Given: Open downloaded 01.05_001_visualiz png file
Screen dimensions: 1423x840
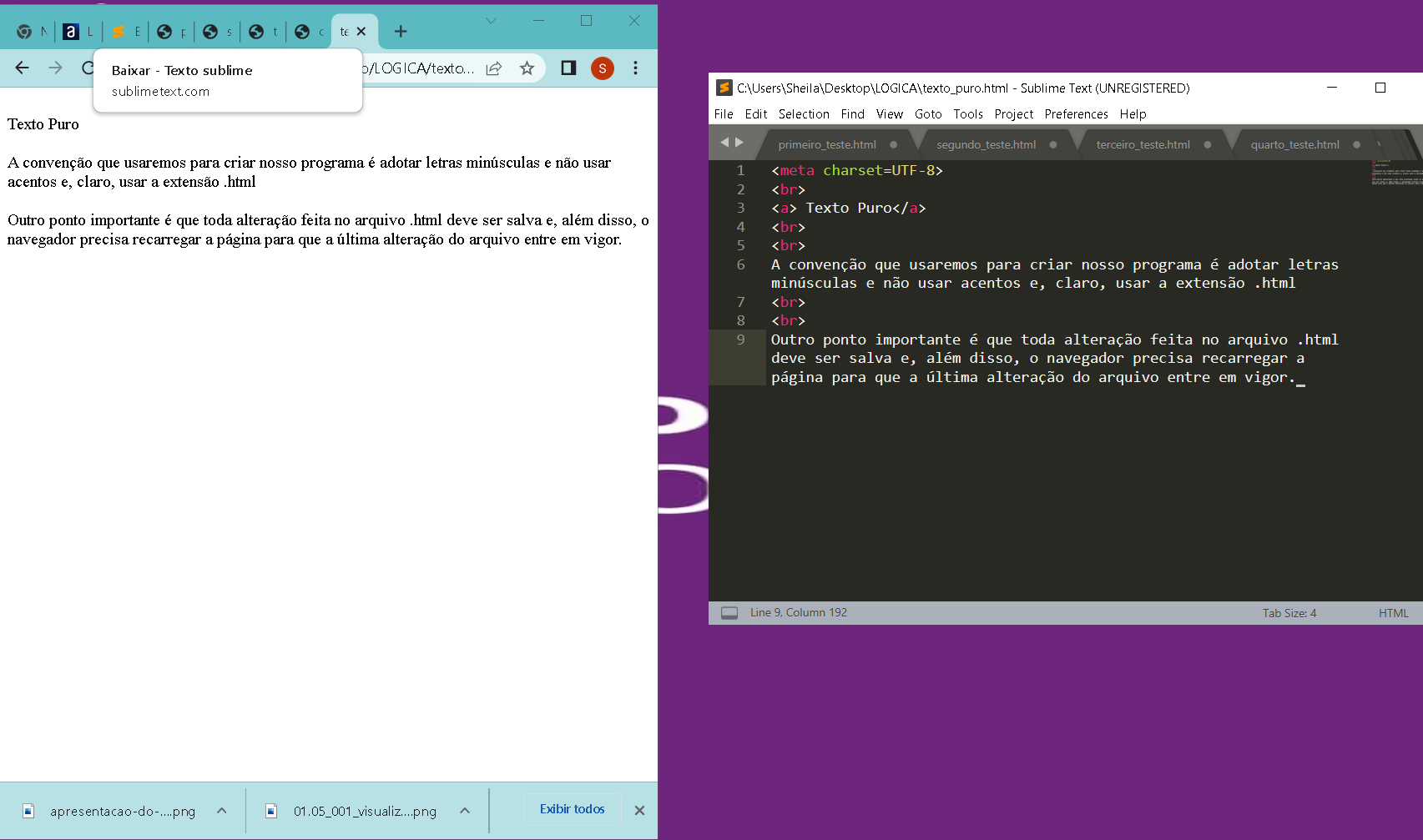Looking at the screenshot, I should tap(353, 811).
